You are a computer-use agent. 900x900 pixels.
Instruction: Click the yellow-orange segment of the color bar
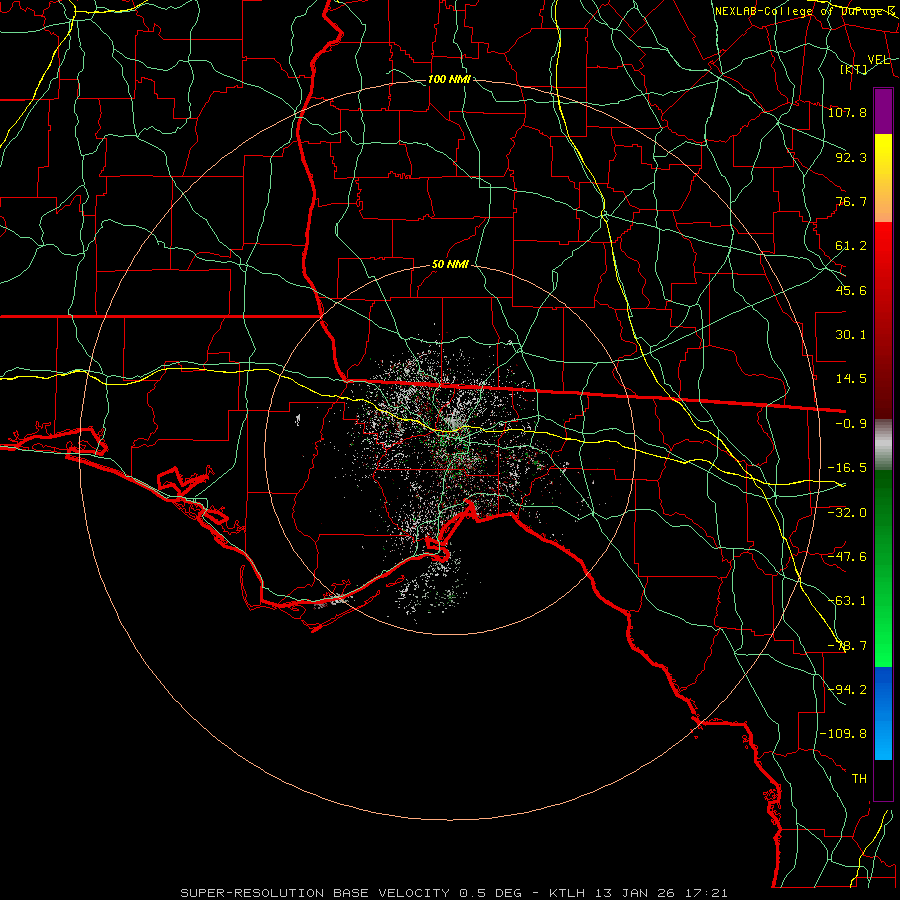point(883,178)
